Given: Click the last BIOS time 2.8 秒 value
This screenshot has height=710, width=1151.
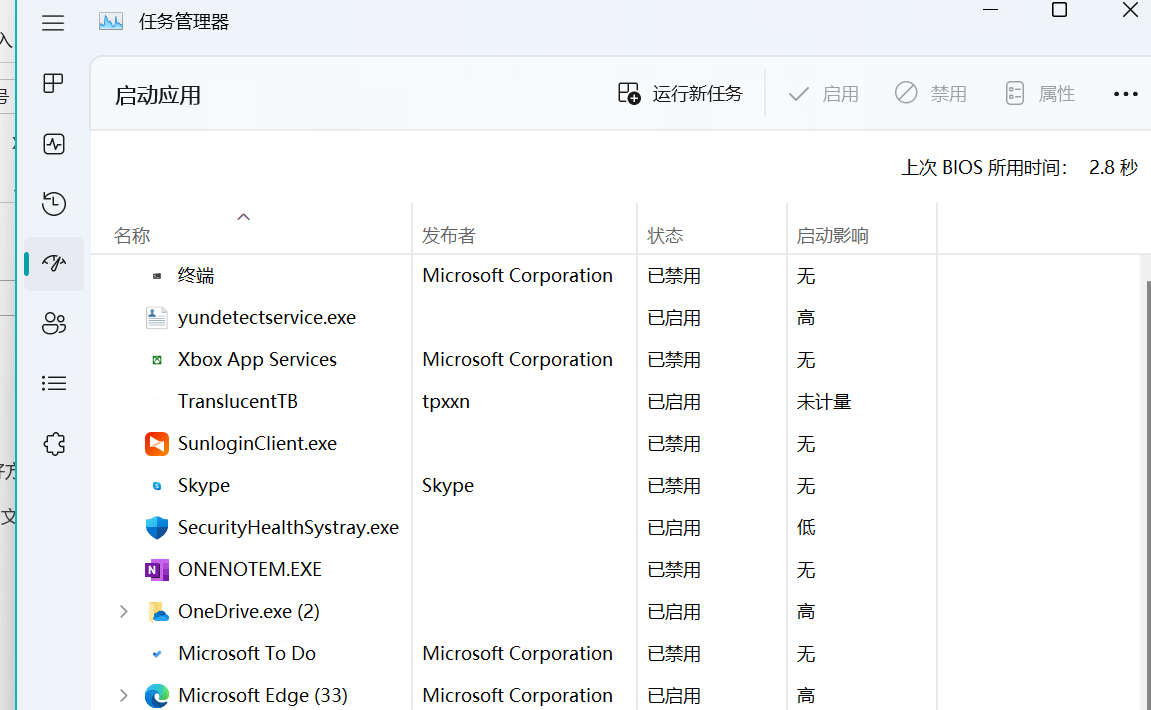Looking at the screenshot, I should tap(1113, 167).
